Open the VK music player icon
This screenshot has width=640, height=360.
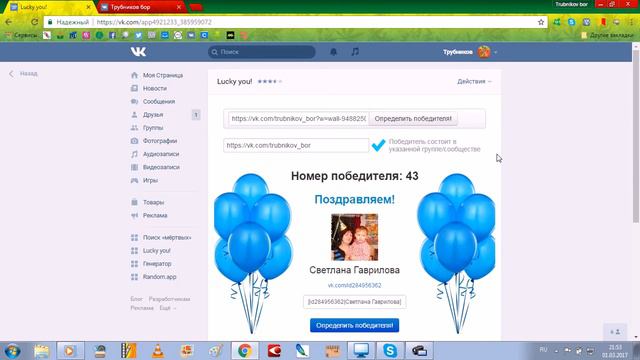click(x=355, y=52)
